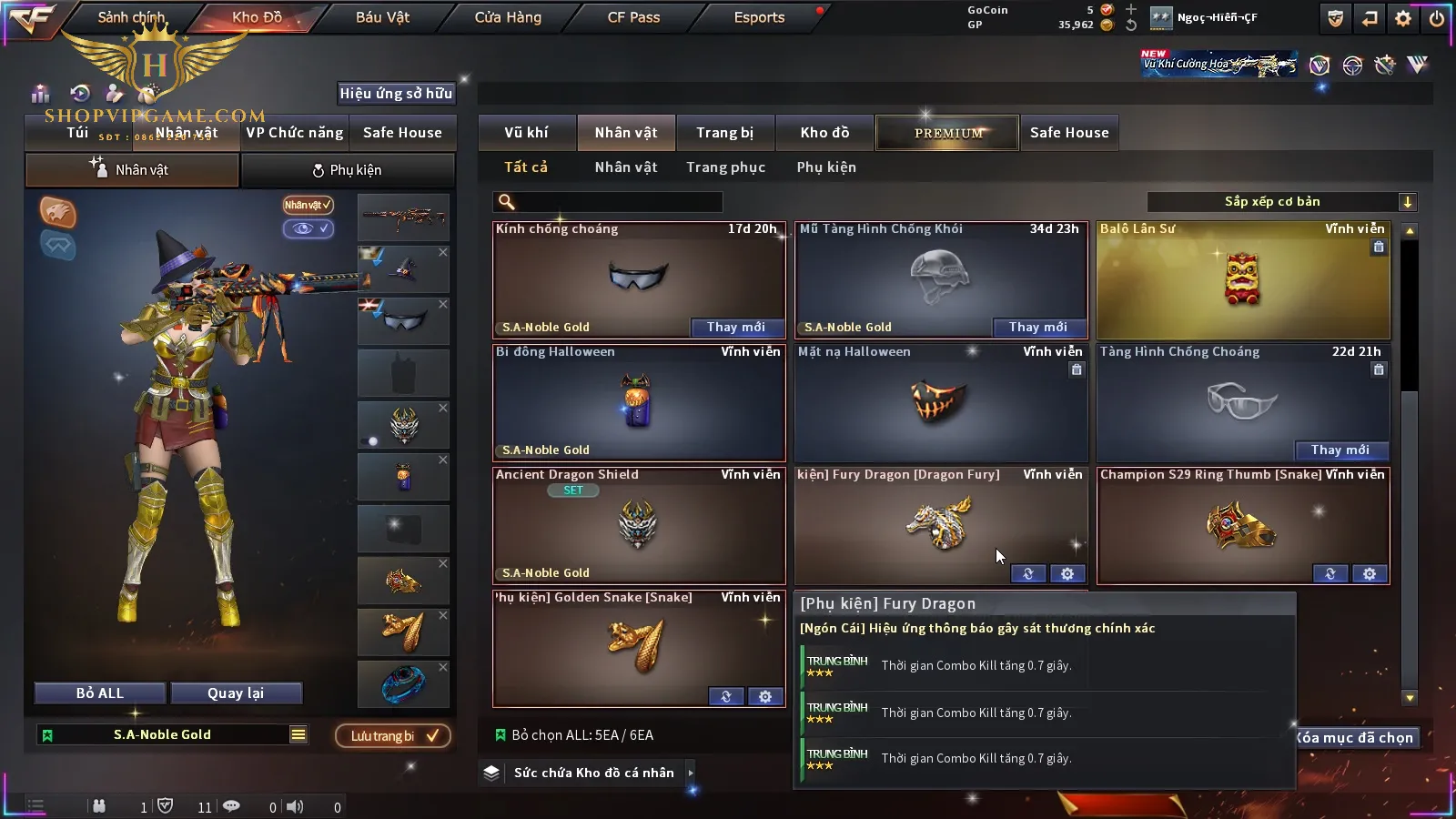Click Thay mới on Kính chống choáng
The width and height of the screenshot is (1456, 819).
(x=736, y=327)
